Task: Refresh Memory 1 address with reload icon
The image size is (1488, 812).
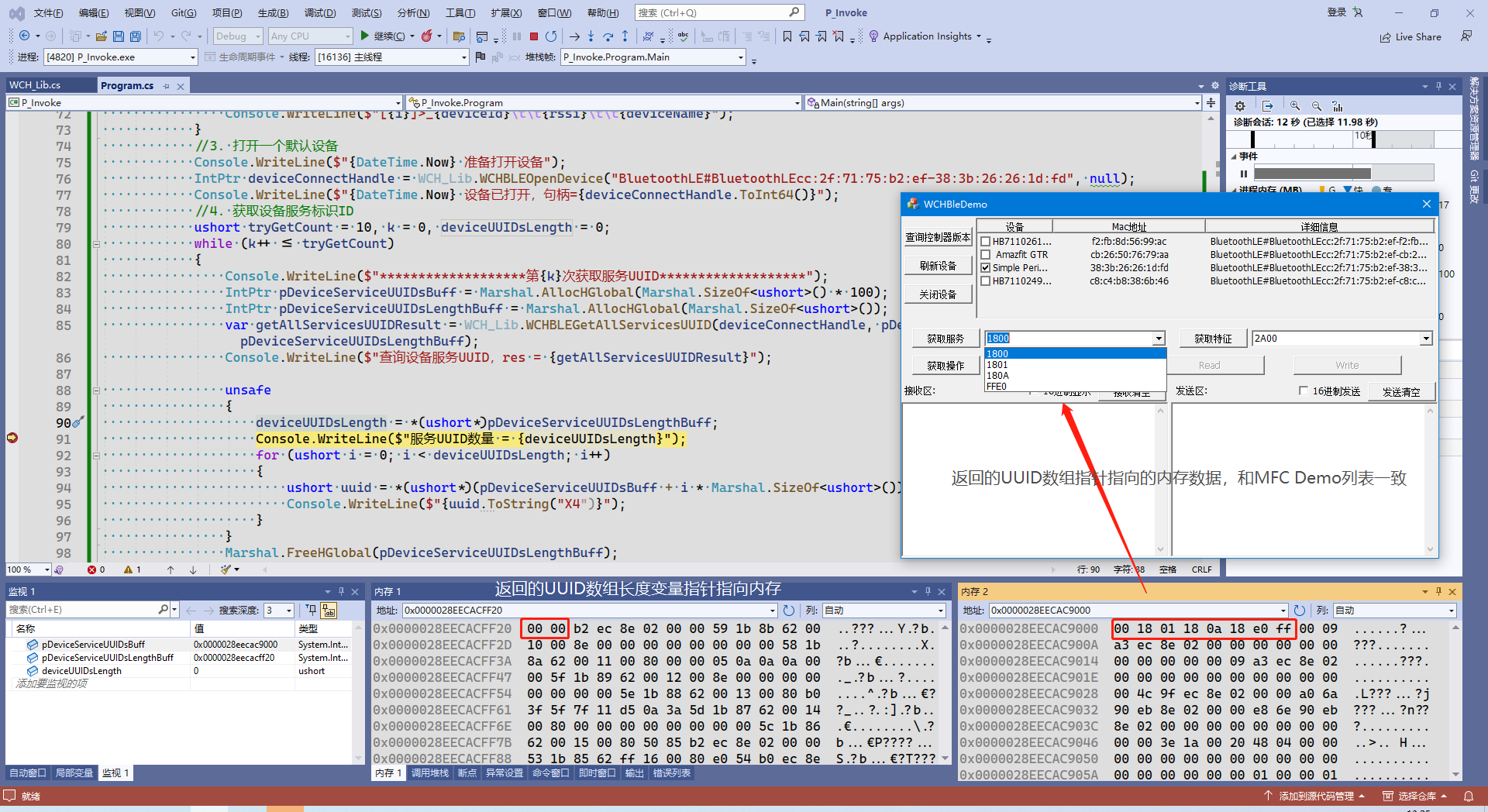Action: [789, 611]
